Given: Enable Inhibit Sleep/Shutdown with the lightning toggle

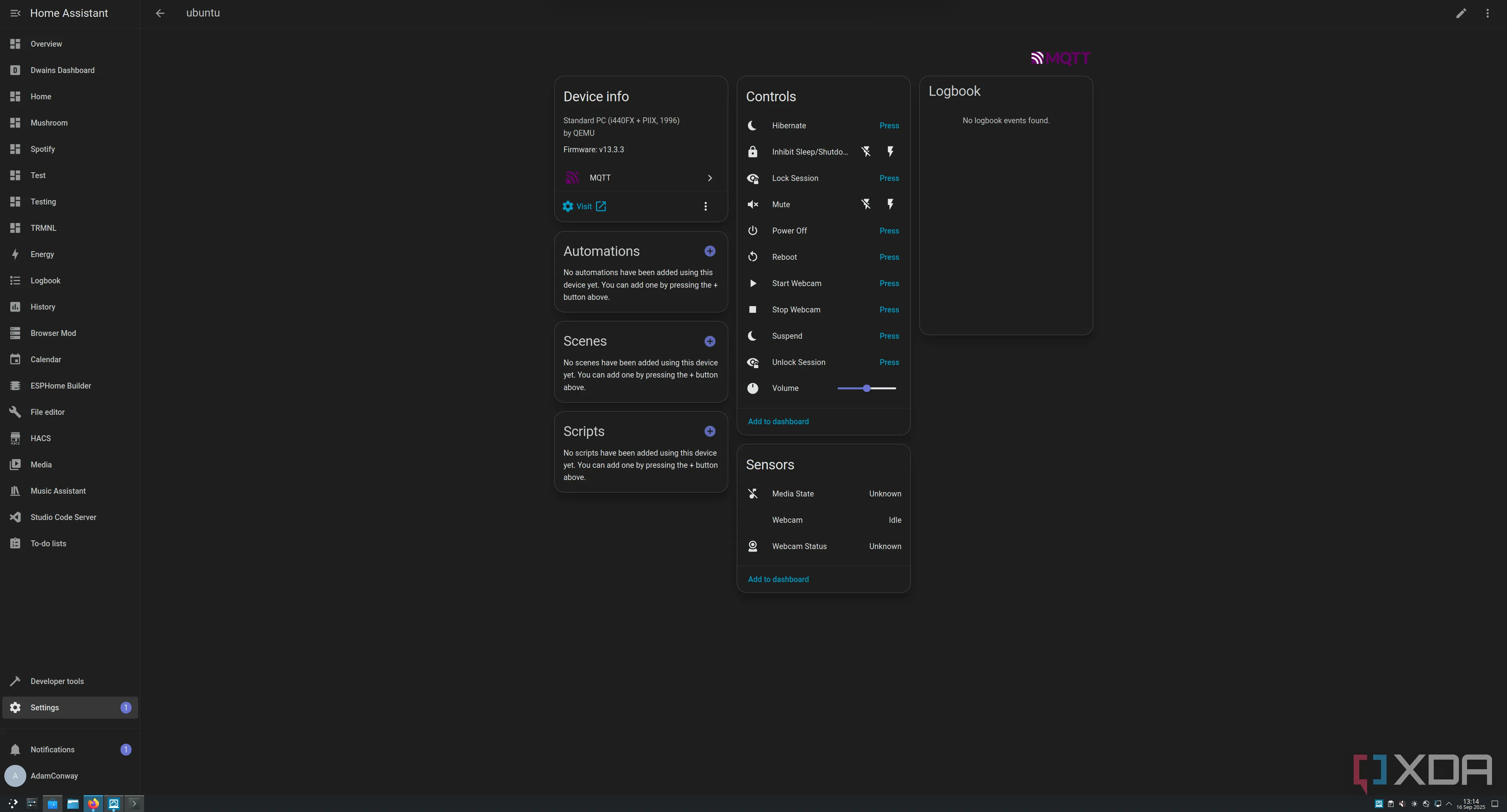Looking at the screenshot, I should 890,151.
